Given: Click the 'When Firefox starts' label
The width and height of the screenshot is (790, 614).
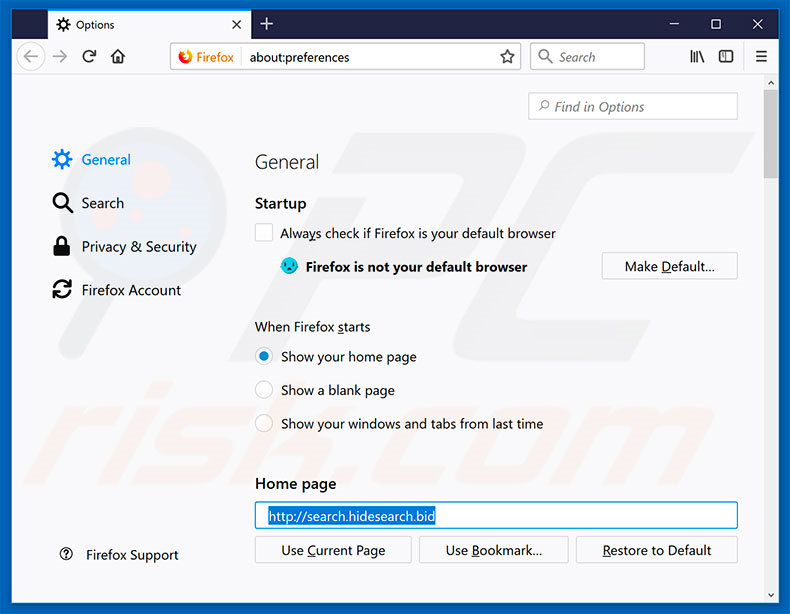Looking at the screenshot, I should point(312,327).
